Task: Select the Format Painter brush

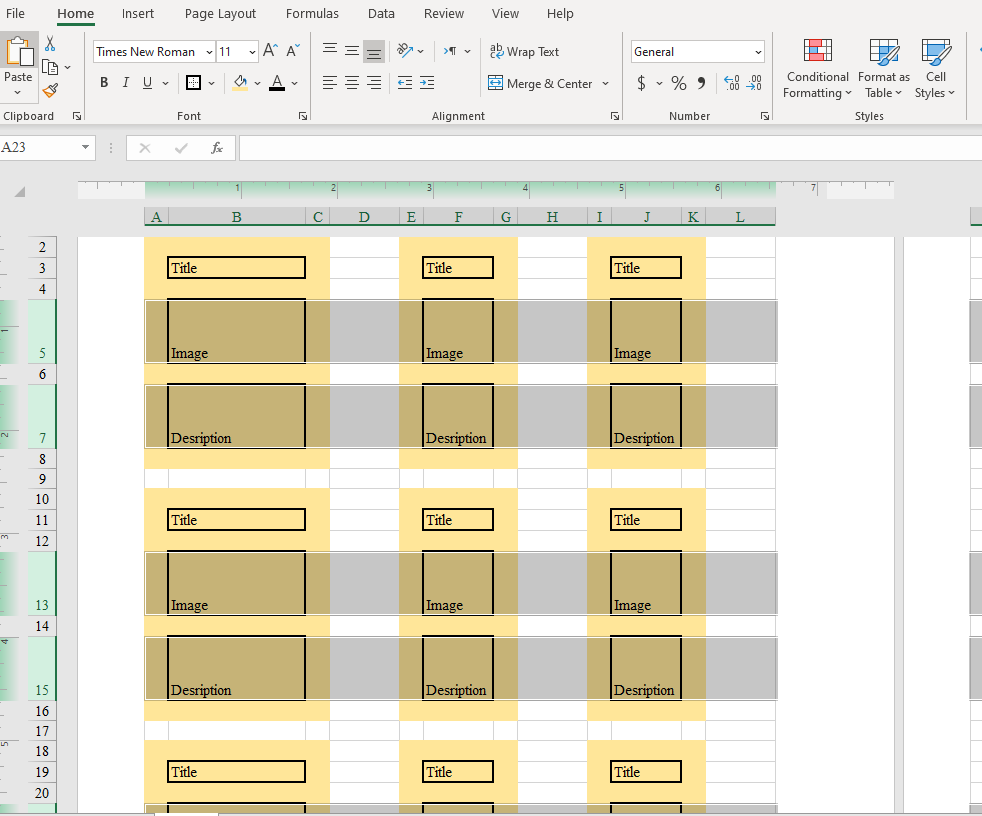Action: click(x=50, y=91)
